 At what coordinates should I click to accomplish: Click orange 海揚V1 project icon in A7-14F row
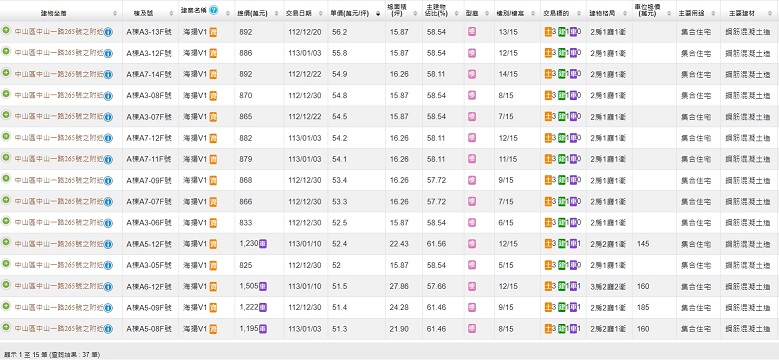(213, 74)
